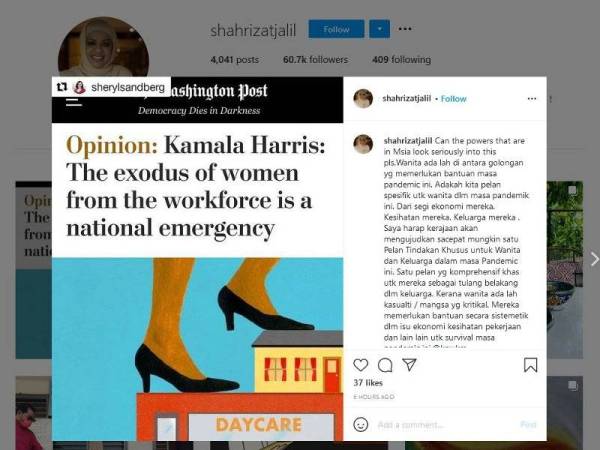Screen dimensions: 600x450
Task: Open post options three-dot menu
Action: click(532, 99)
